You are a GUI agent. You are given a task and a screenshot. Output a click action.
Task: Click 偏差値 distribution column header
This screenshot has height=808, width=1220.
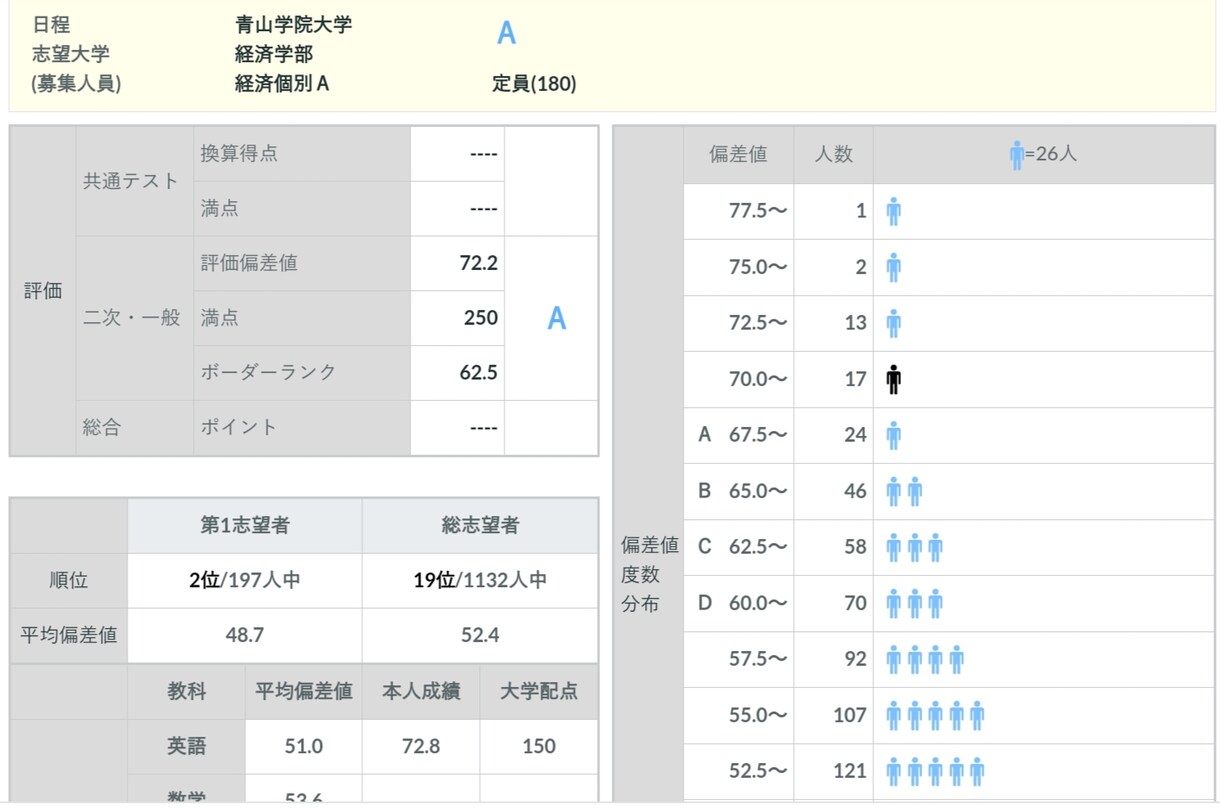[x=739, y=154]
